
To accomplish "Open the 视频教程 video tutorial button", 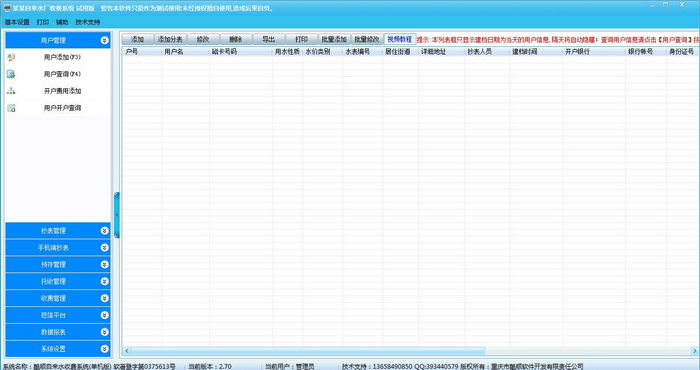I will coord(400,39).
